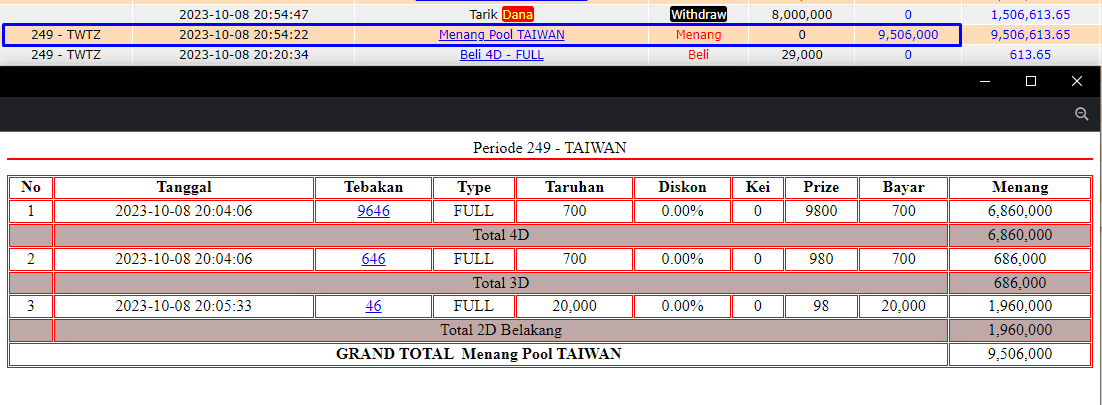Screen dimensions: 1102x405
Task: Click the zoom out magnifier icon
Action: click(x=1082, y=114)
